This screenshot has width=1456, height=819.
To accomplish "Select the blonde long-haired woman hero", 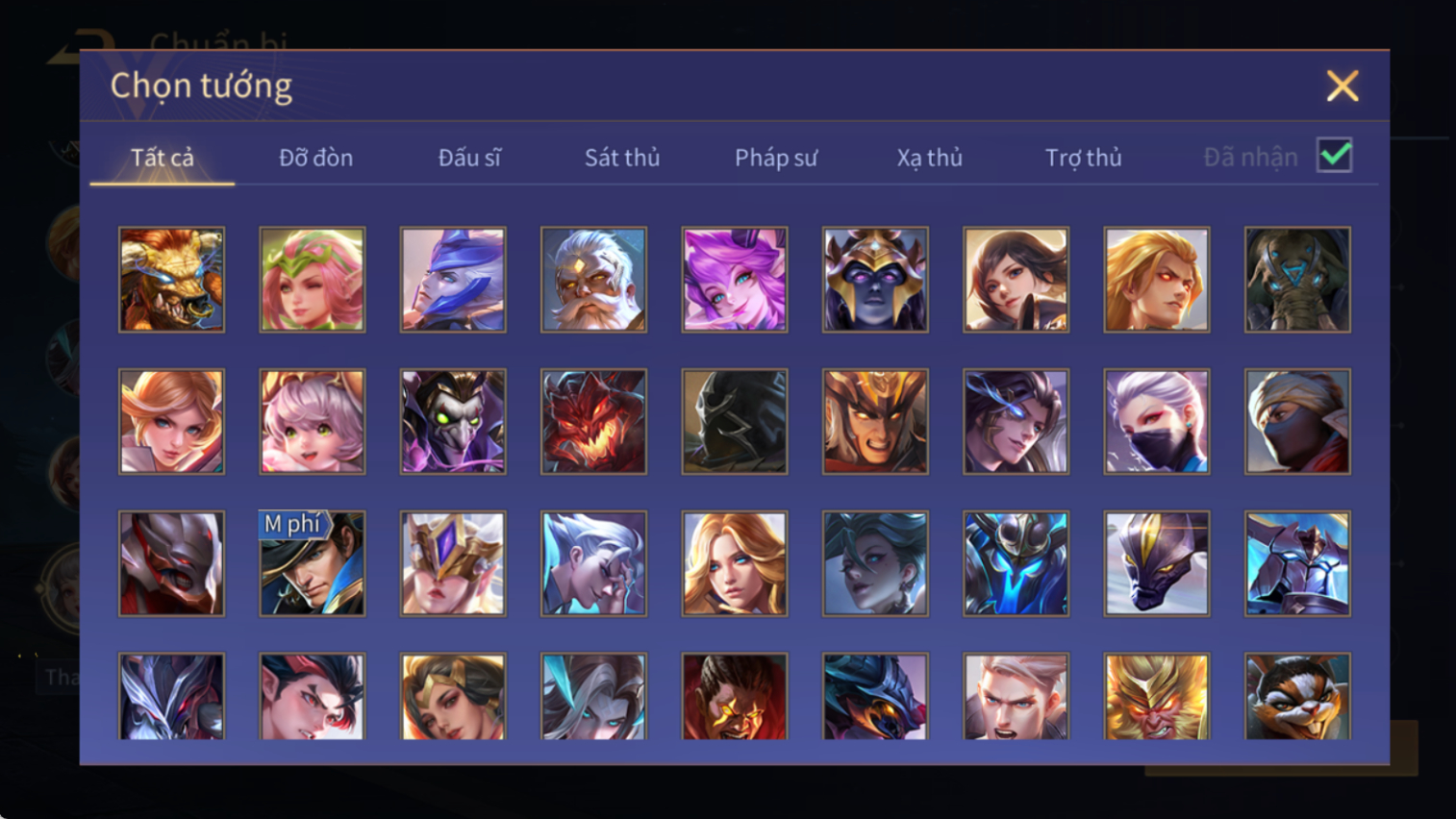I will (735, 563).
